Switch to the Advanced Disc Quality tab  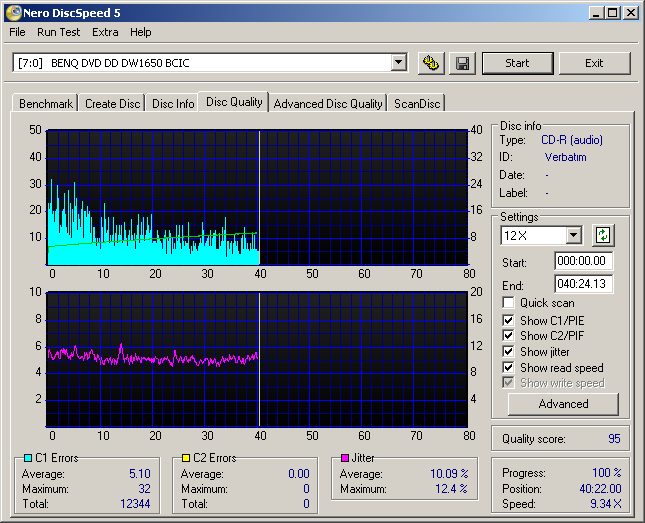[328, 103]
